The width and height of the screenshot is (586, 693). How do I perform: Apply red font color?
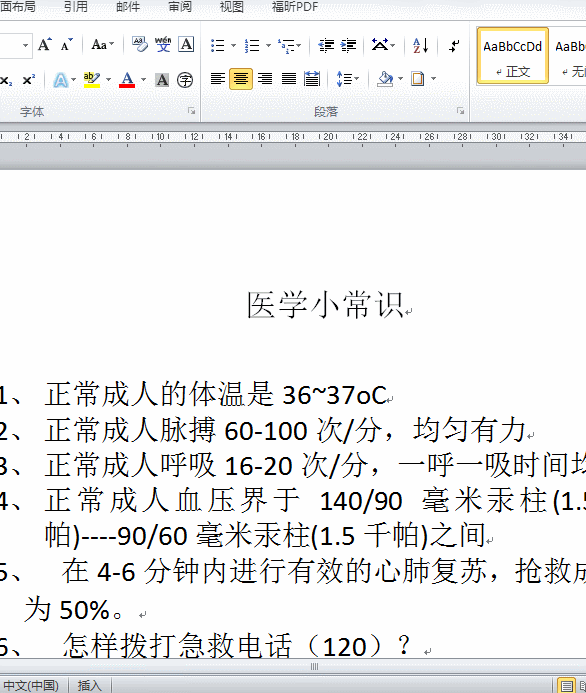tap(127, 80)
